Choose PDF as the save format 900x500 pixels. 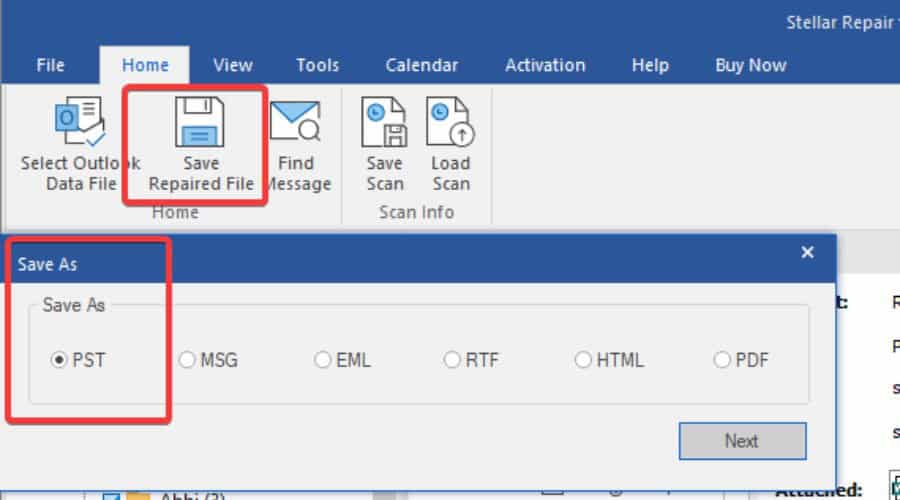pyautogui.click(x=721, y=360)
